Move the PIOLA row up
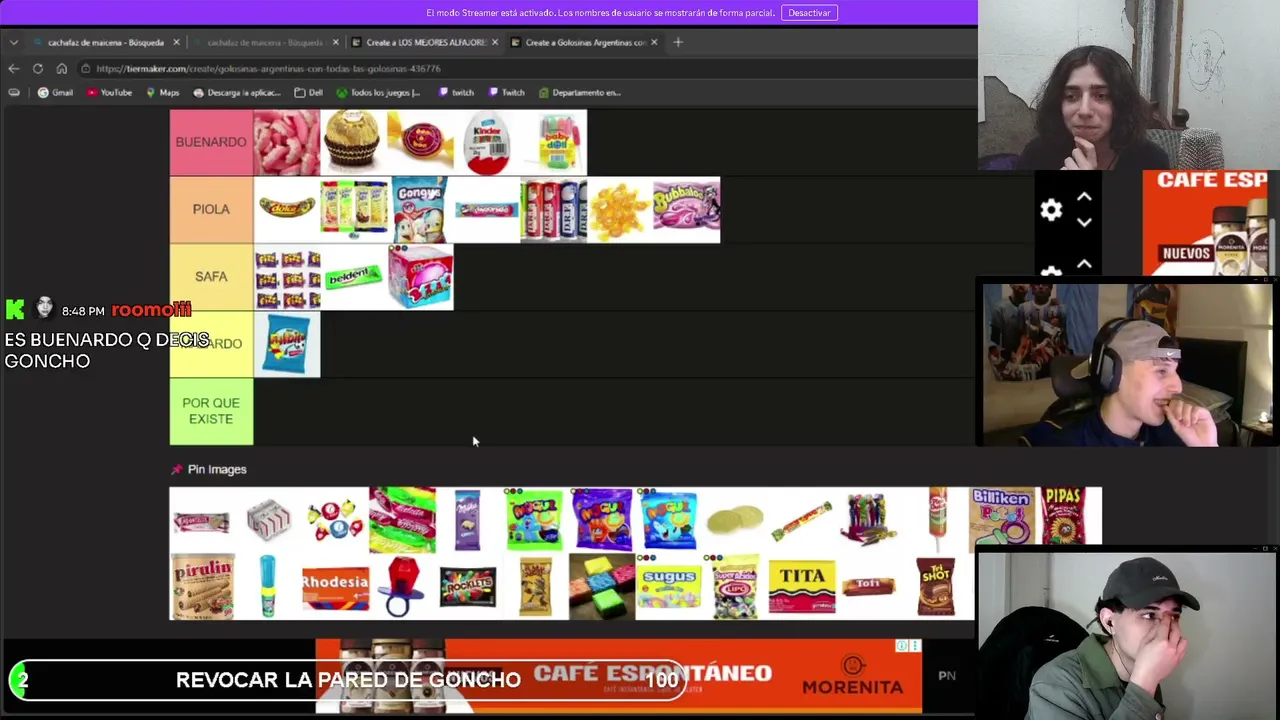This screenshot has height=720, width=1280. [1084, 197]
